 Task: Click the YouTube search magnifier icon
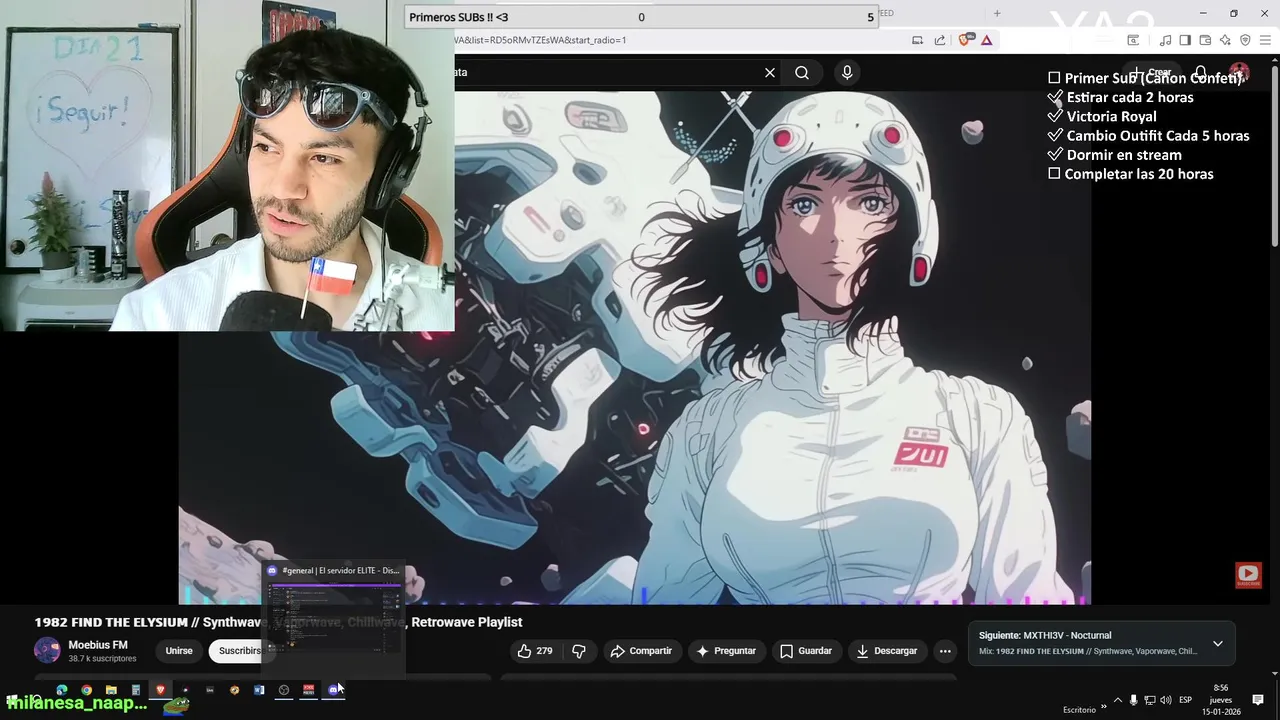pyautogui.click(x=802, y=72)
